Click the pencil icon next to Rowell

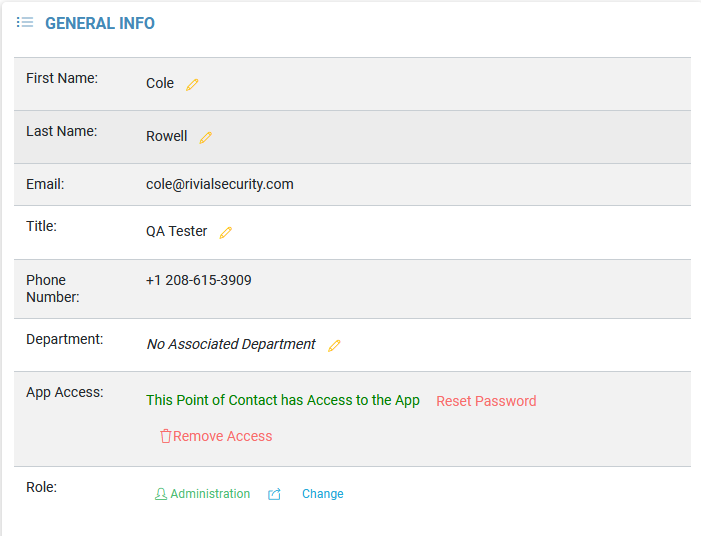coord(205,137)
